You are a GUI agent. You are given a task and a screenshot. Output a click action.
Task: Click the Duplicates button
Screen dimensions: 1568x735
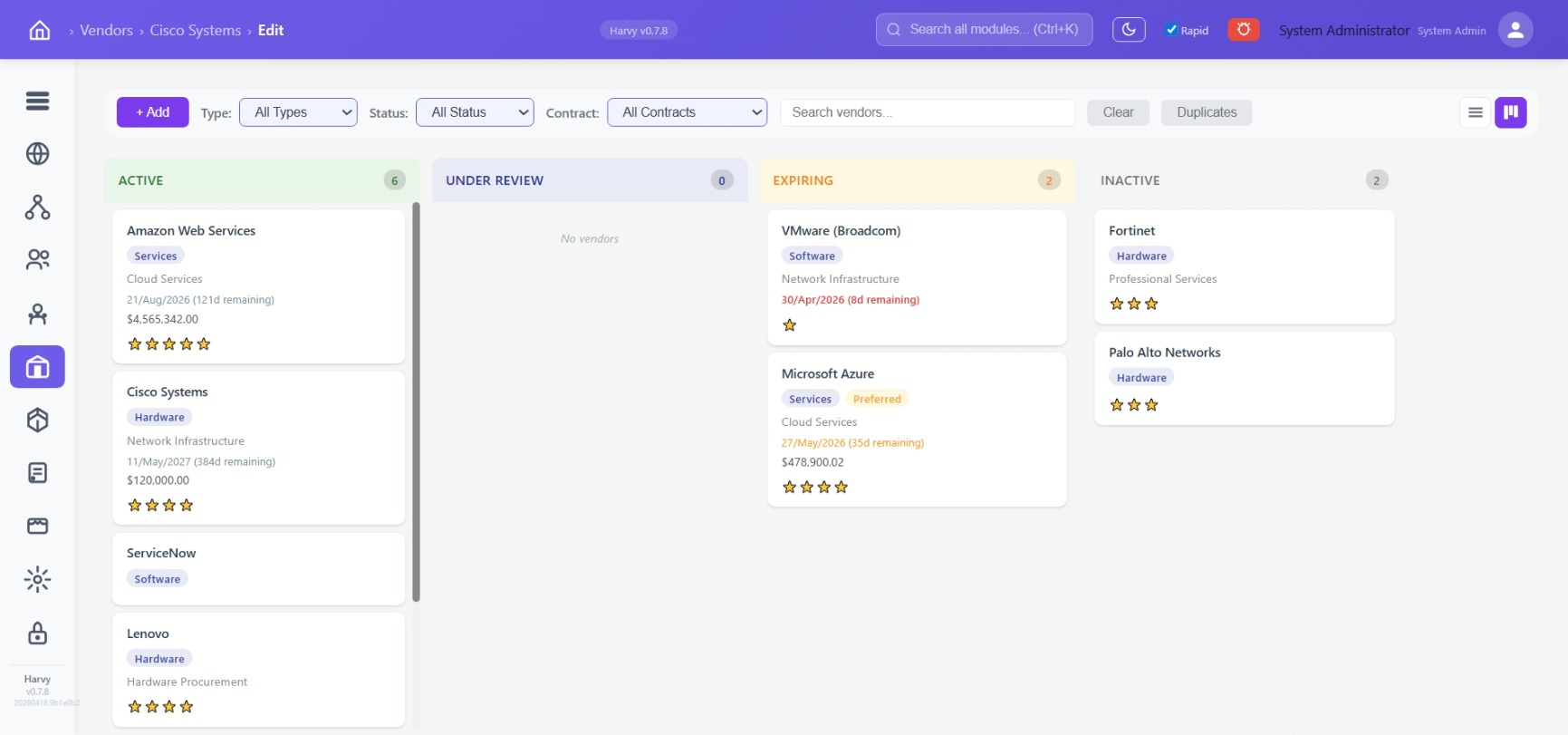[x=1207, y=112]
